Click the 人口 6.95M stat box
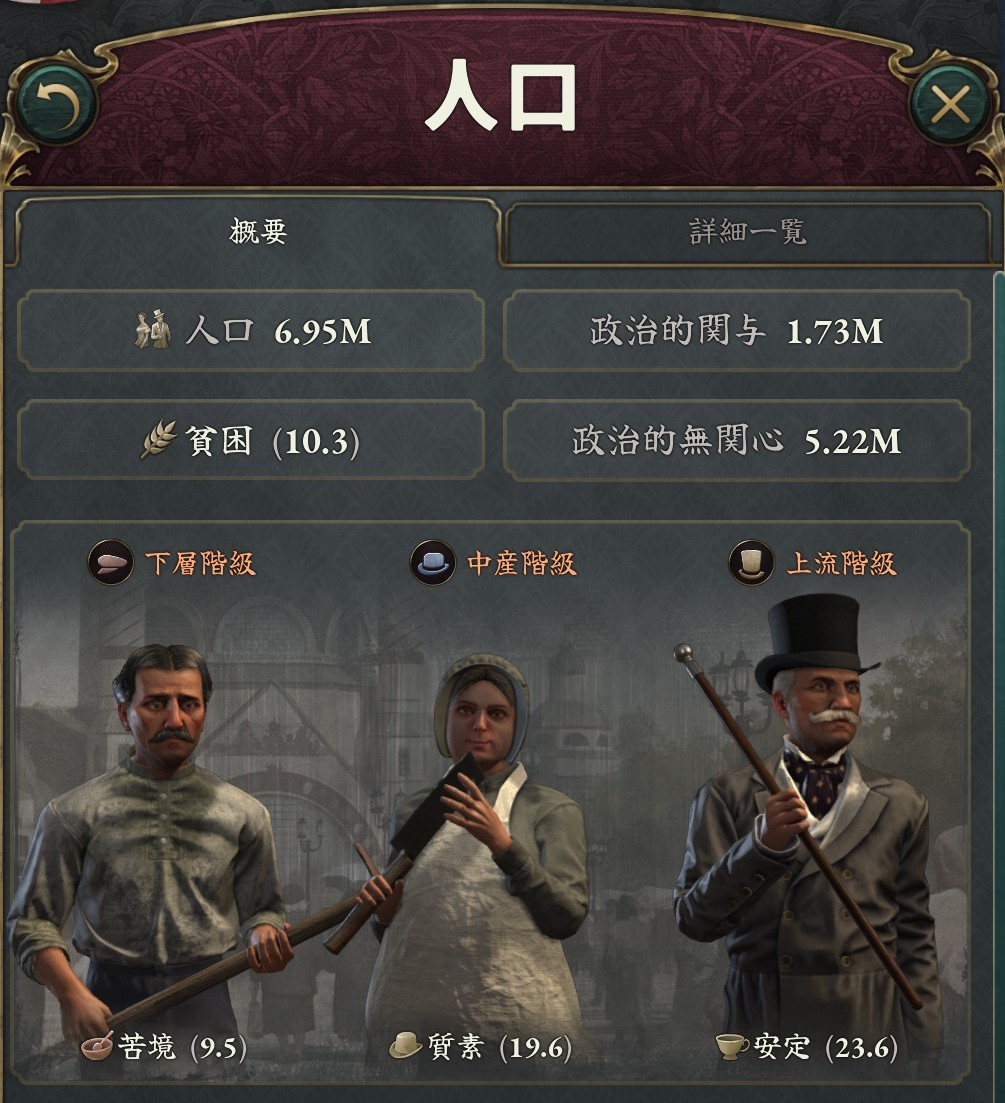This screenshot has width=1005, height=1103. (251, 331)
